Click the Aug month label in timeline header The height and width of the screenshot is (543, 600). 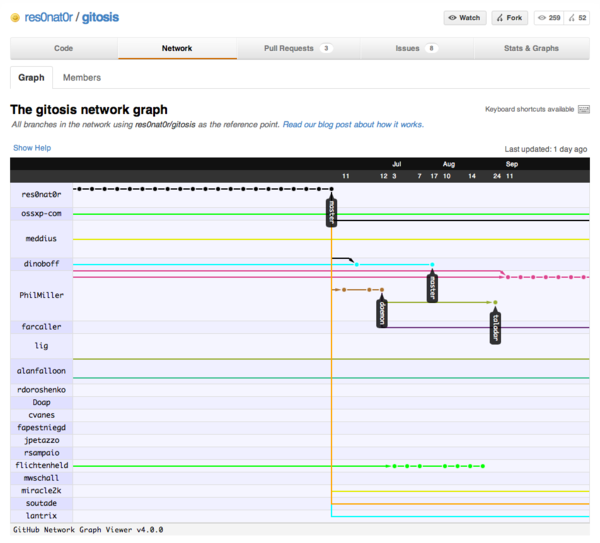click(449, 164)
